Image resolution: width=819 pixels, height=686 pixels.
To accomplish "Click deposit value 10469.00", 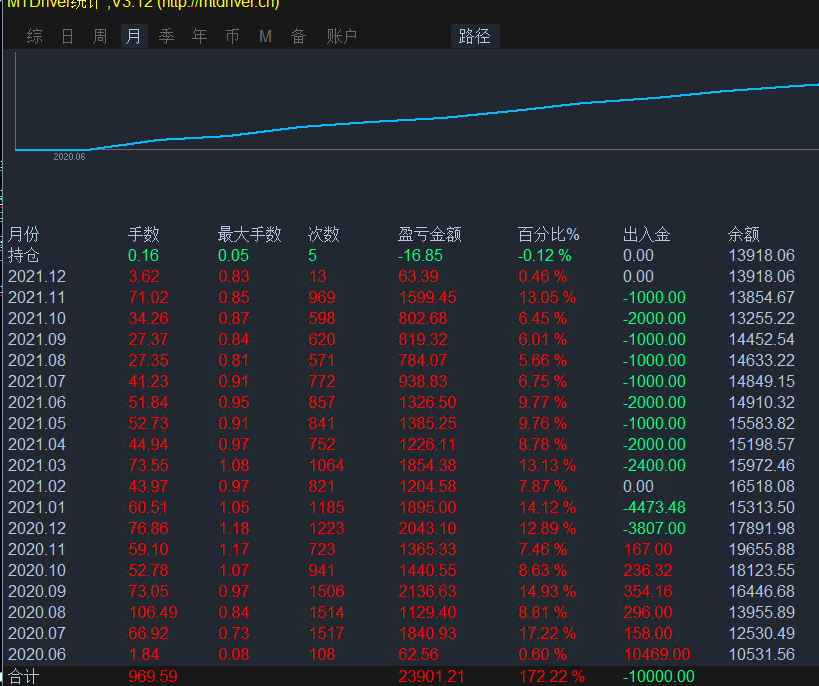I will point(657,654).
